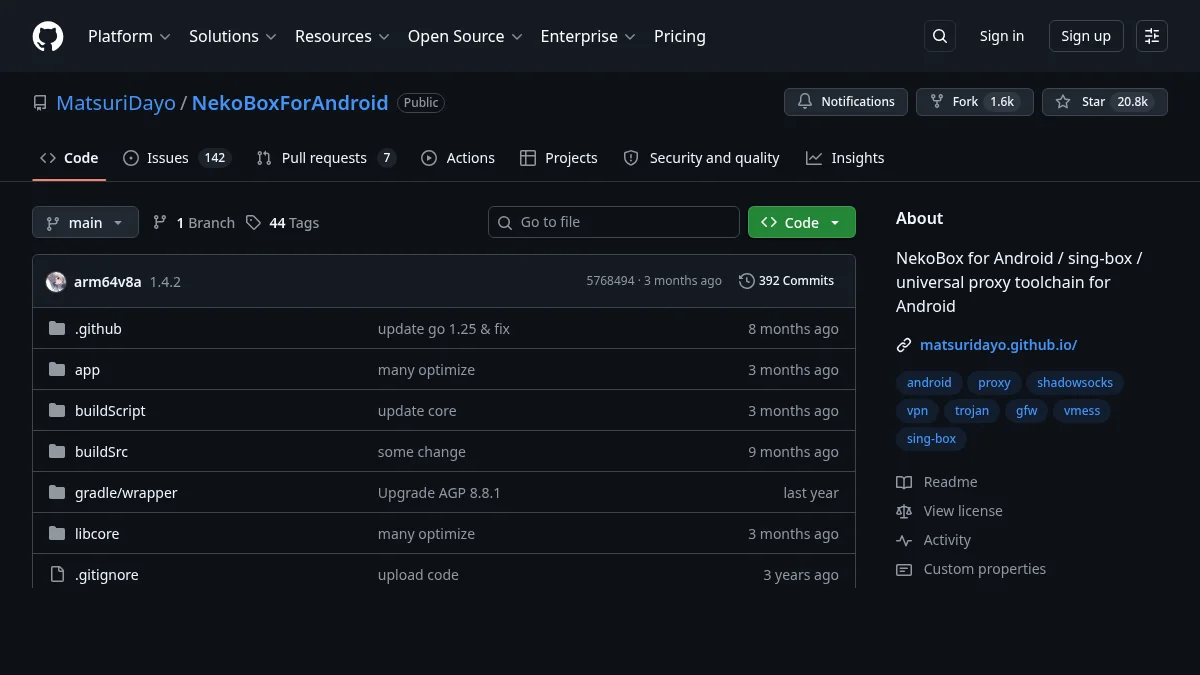Select the proxy topic tag
Image resolution: width=1200 pixels, height=675 pixels.
pos(995,383)
